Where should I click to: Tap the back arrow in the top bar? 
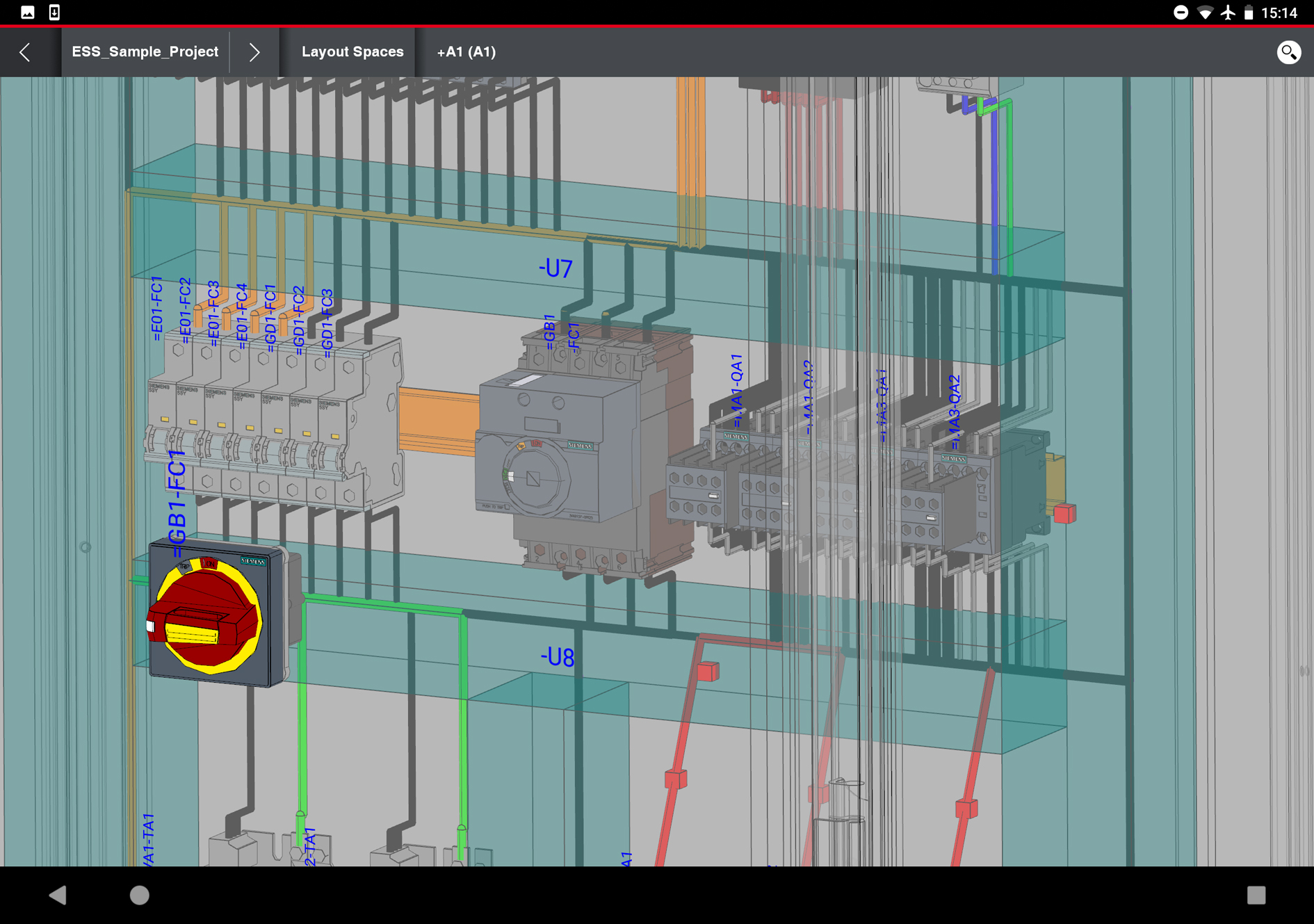(26, 52)
